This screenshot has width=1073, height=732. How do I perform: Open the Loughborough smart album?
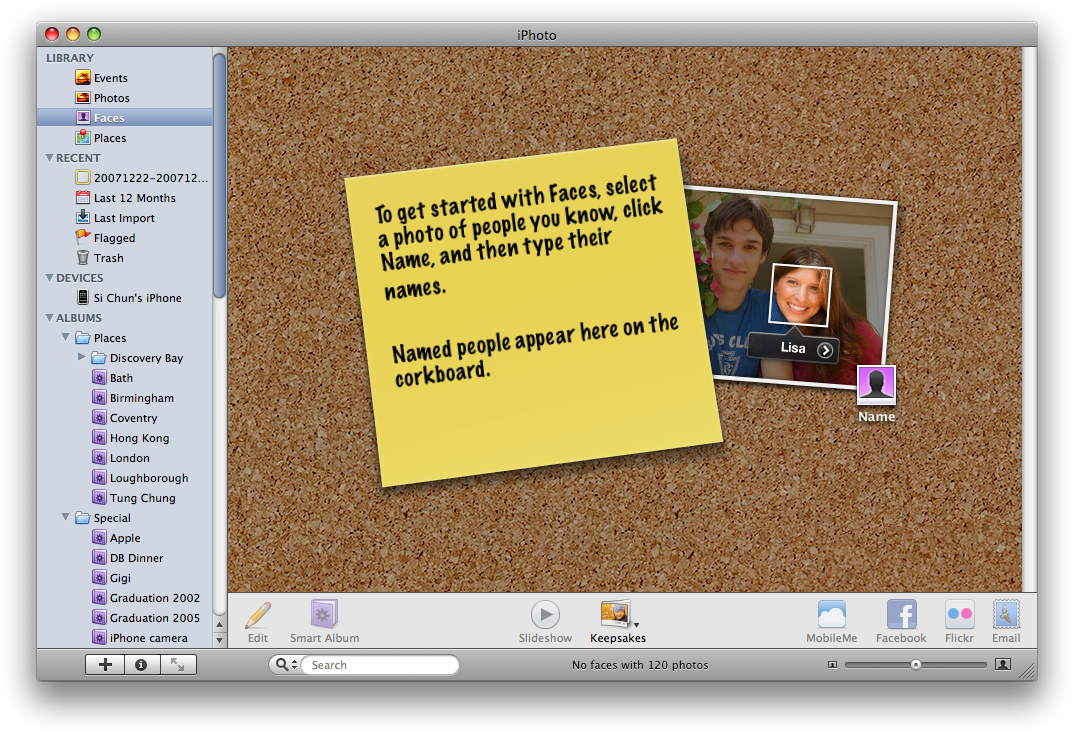pyautogui.click(x=125, y=478)
